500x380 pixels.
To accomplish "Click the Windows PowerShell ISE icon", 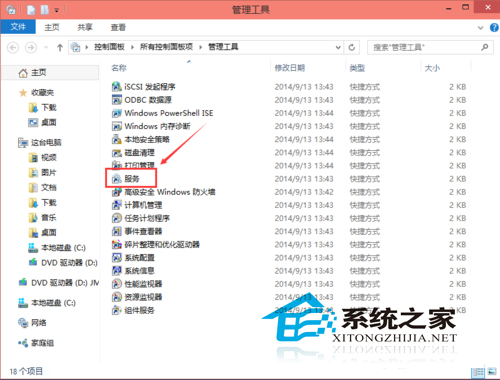I will 116,113.
